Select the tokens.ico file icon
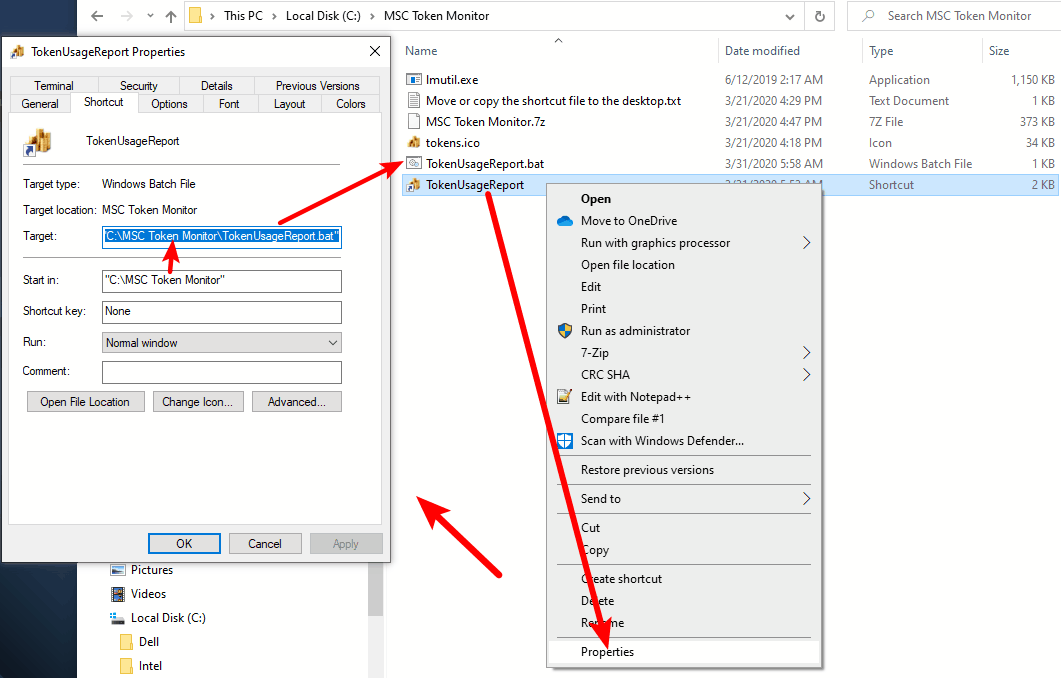The image size is (1061, 678). (414, 142)
